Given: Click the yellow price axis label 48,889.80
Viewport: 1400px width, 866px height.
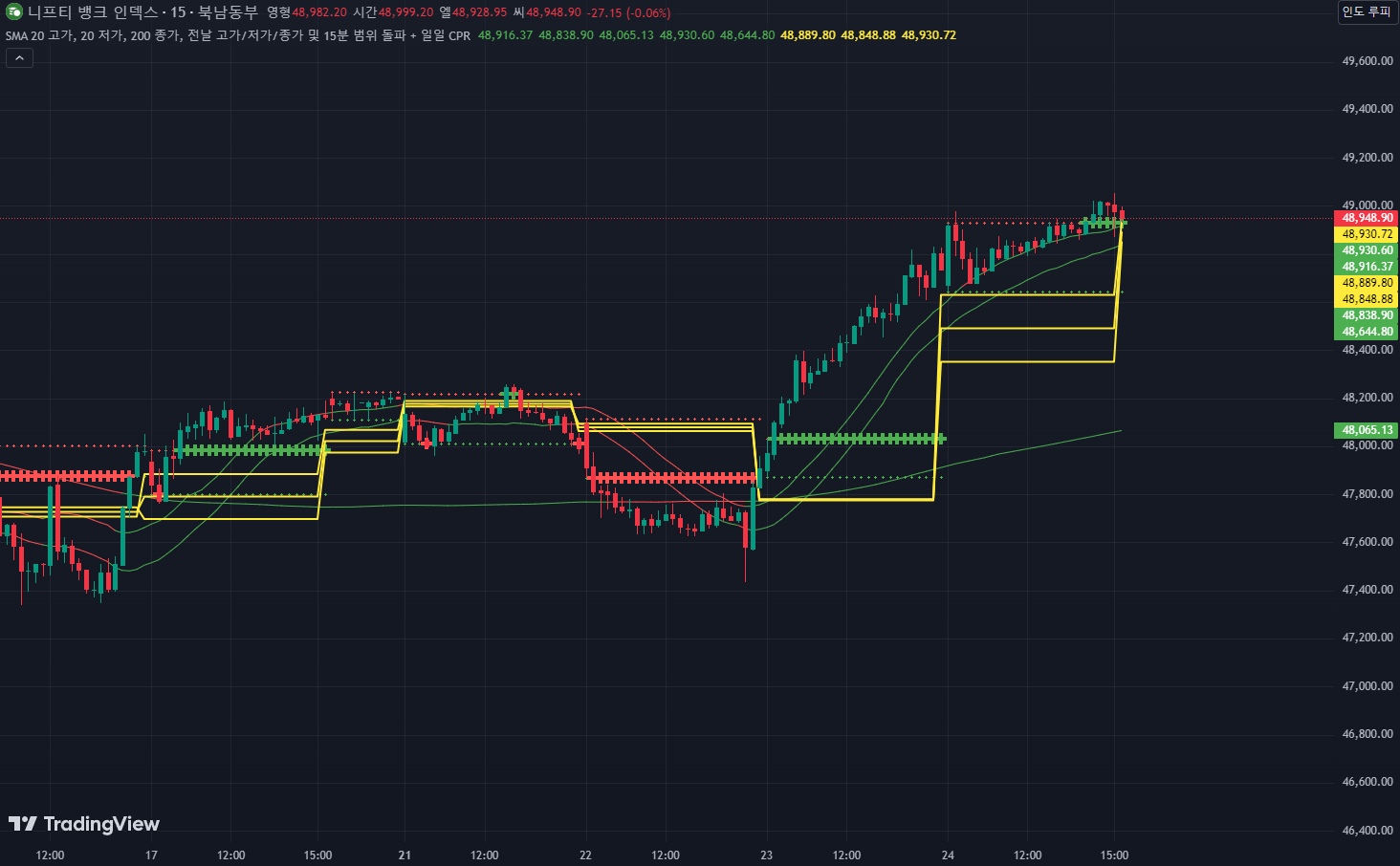Looking at the screenshot, I should [x=1367, y=283].
